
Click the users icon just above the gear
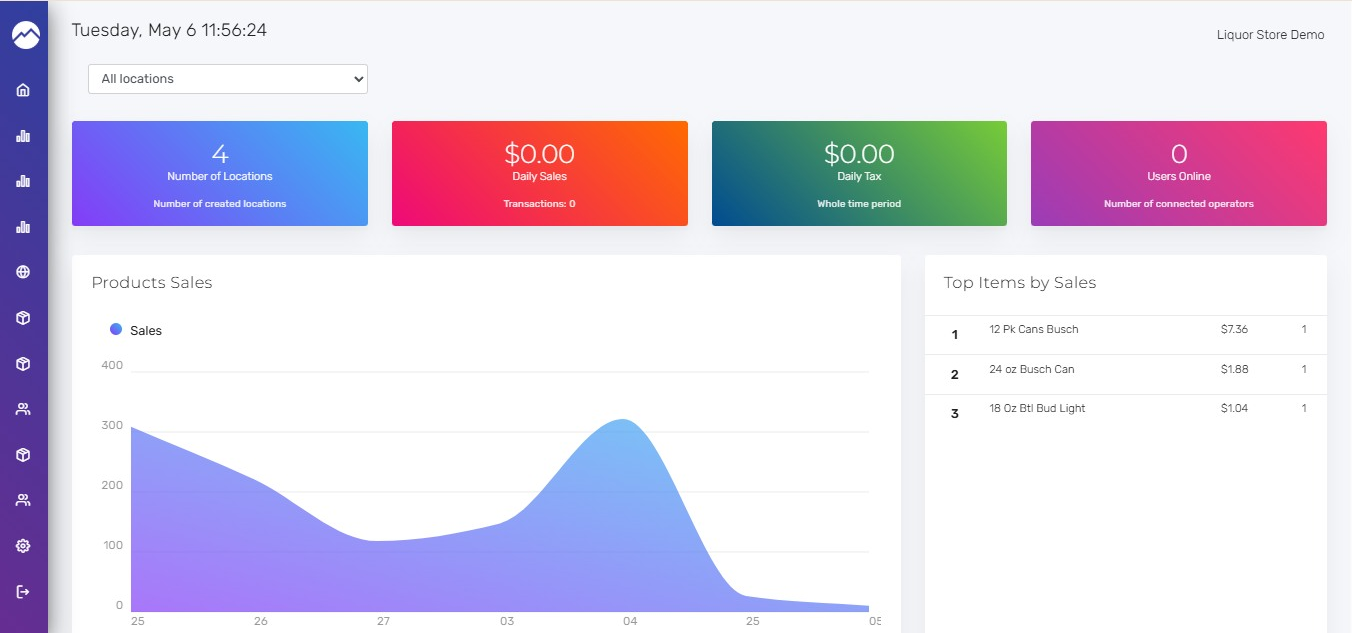23,500
